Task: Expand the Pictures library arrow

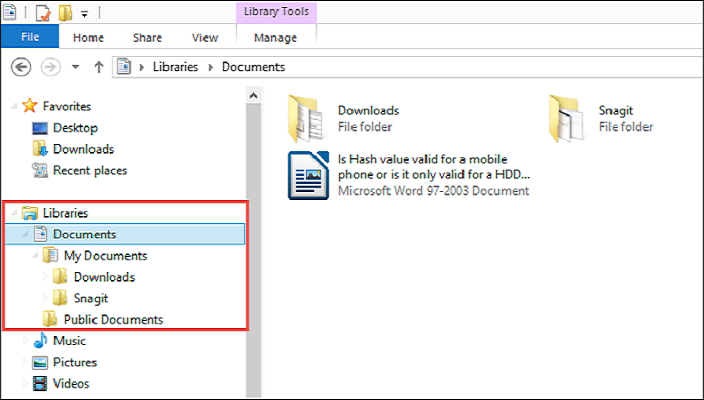Action: pos(26,362)
